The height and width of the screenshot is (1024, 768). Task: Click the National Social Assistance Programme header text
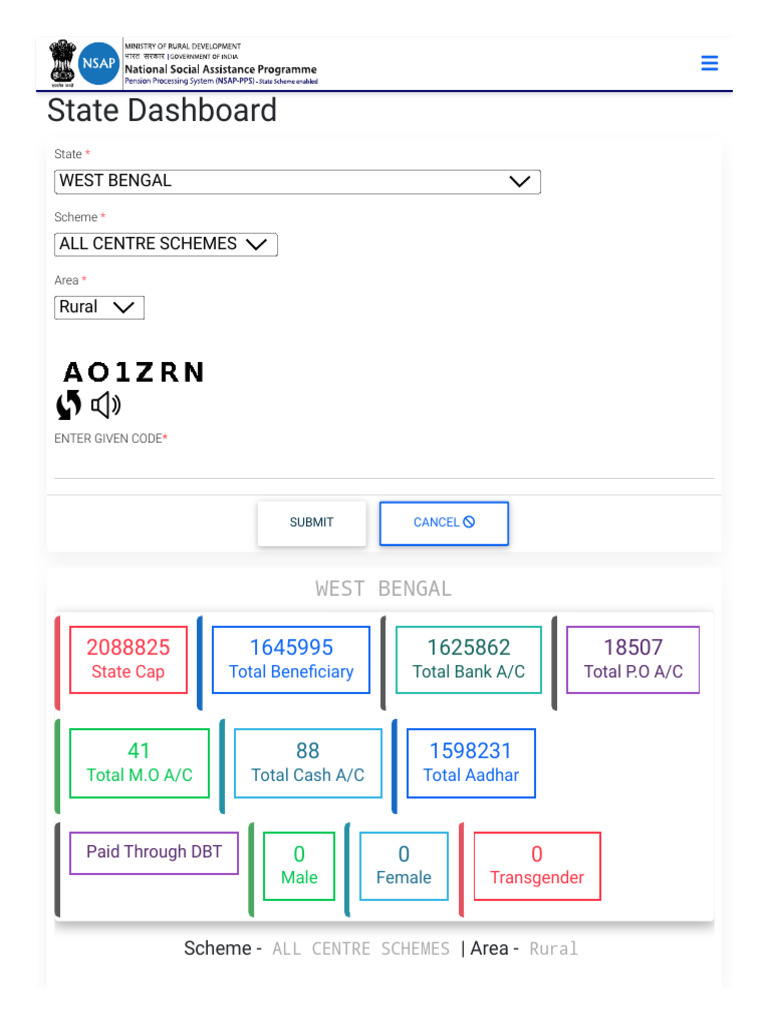221,69
